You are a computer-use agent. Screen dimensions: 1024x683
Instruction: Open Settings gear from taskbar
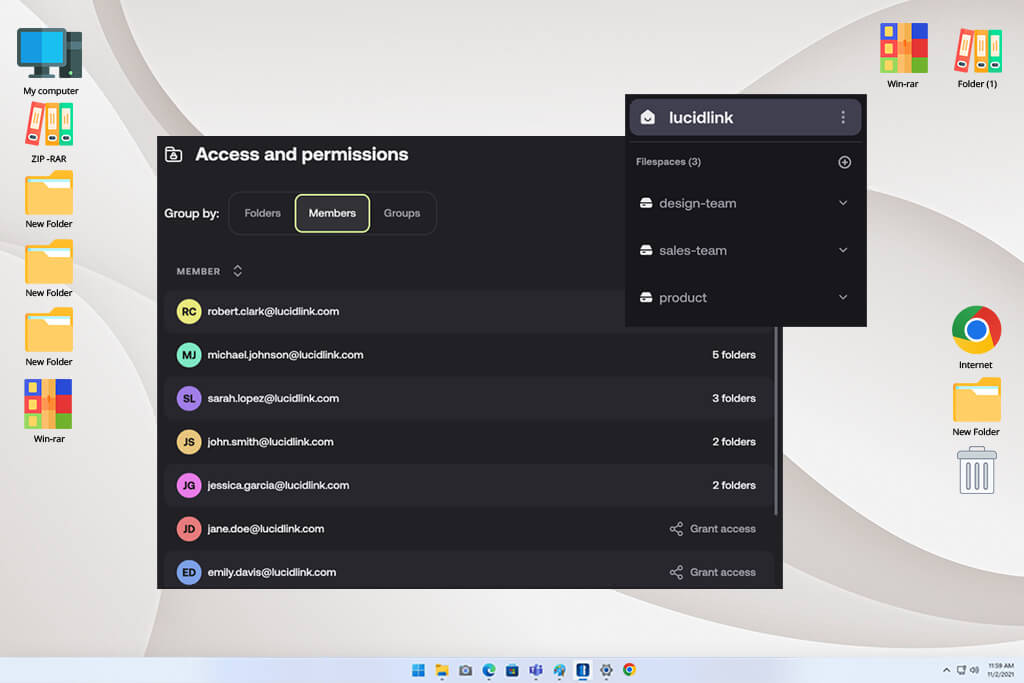pos(606,670)
